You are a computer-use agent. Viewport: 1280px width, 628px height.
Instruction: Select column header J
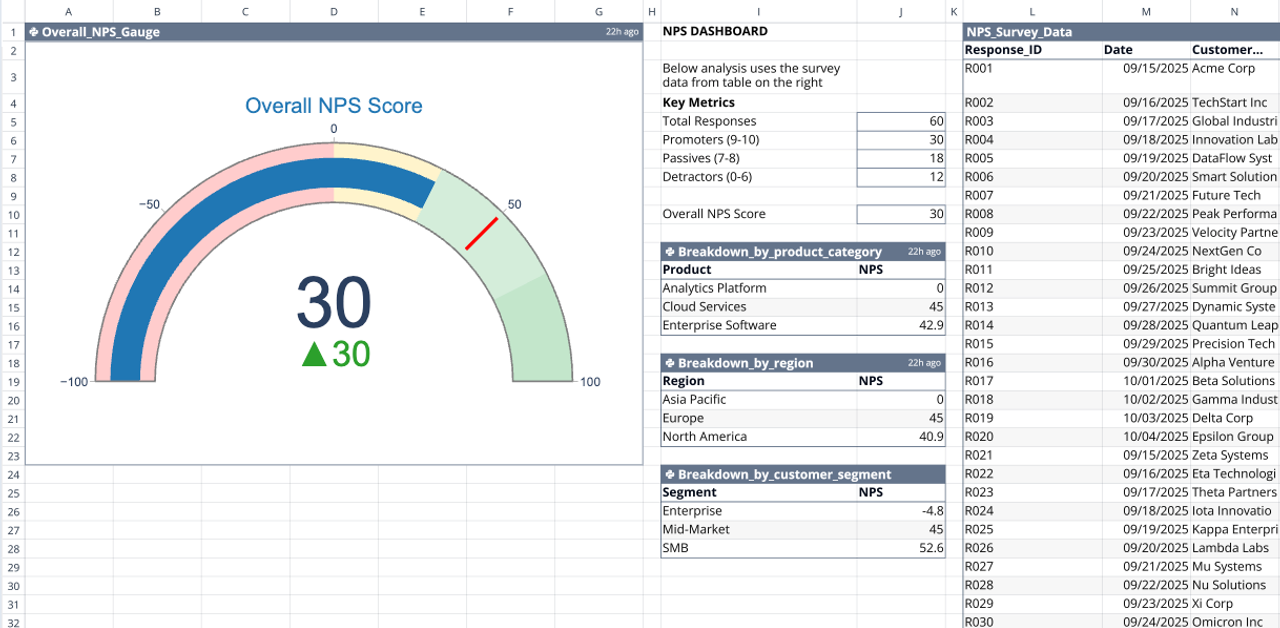[x=901, y=11]
